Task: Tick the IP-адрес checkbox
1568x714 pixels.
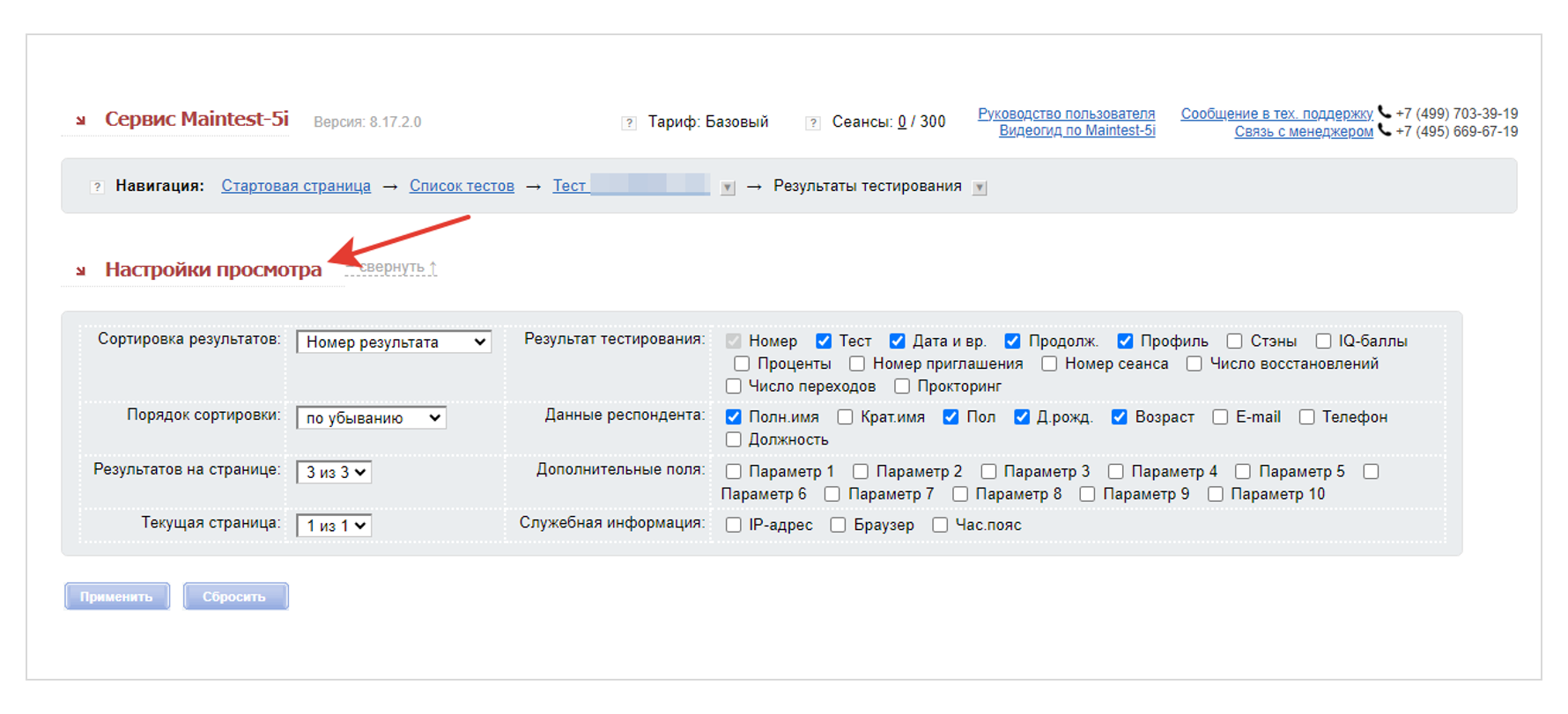Action: tap(733, 526)
